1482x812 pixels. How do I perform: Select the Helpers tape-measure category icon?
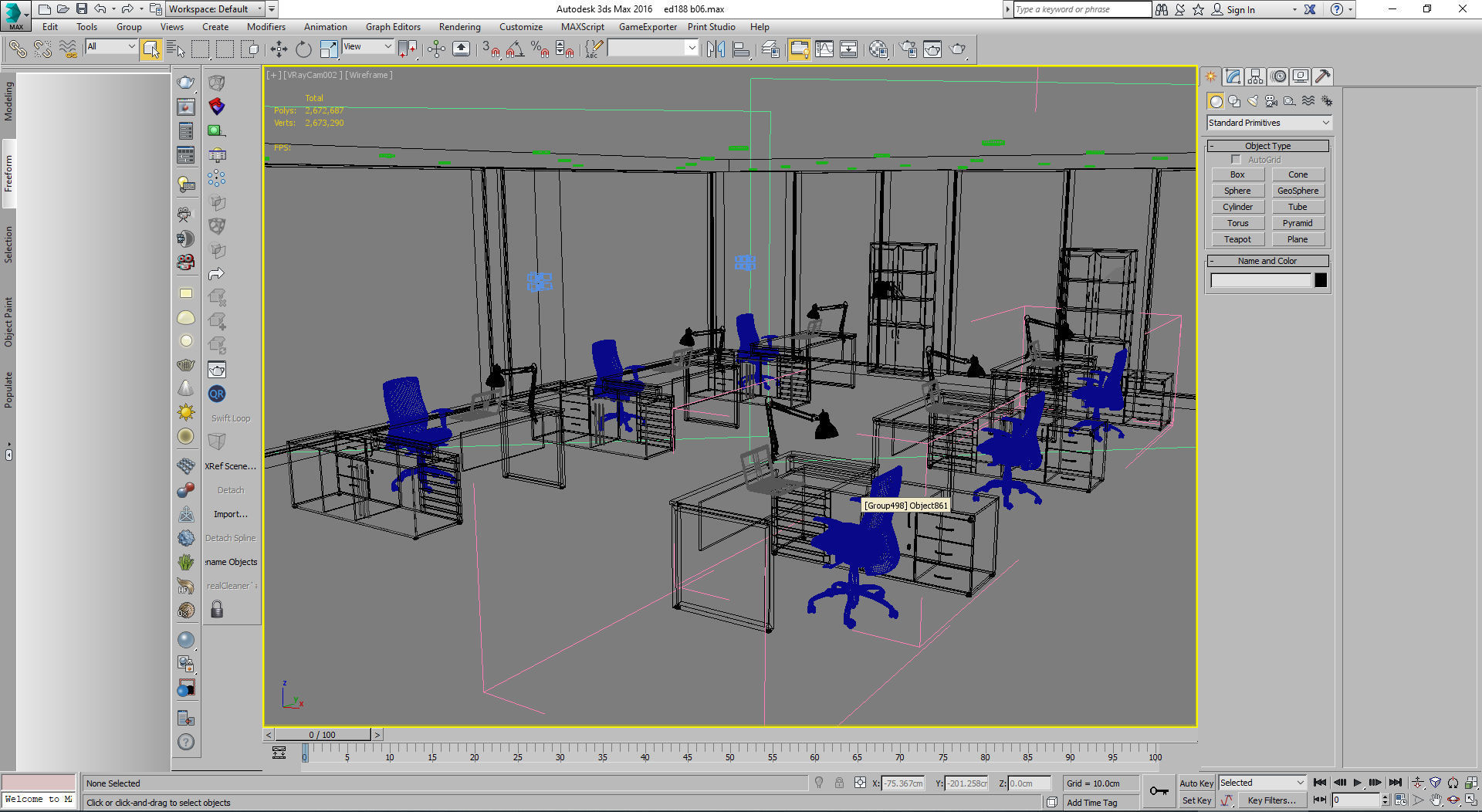(x=1290, y=101)
